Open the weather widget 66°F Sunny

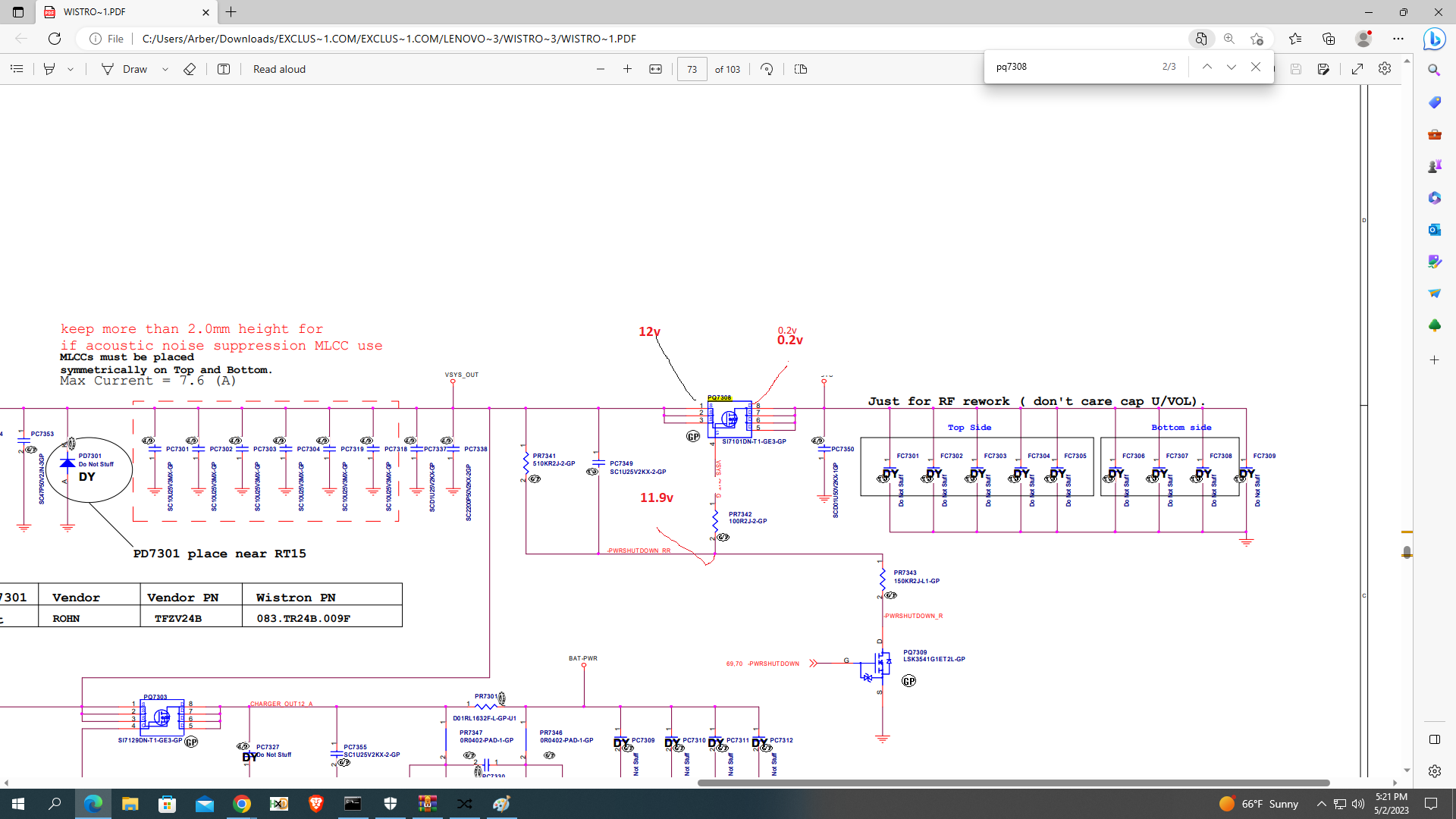pos(1259,804)
